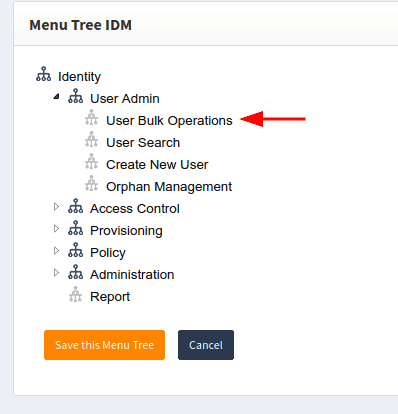Save this Menu Tree
398x414 pixels.
[104, 345]
